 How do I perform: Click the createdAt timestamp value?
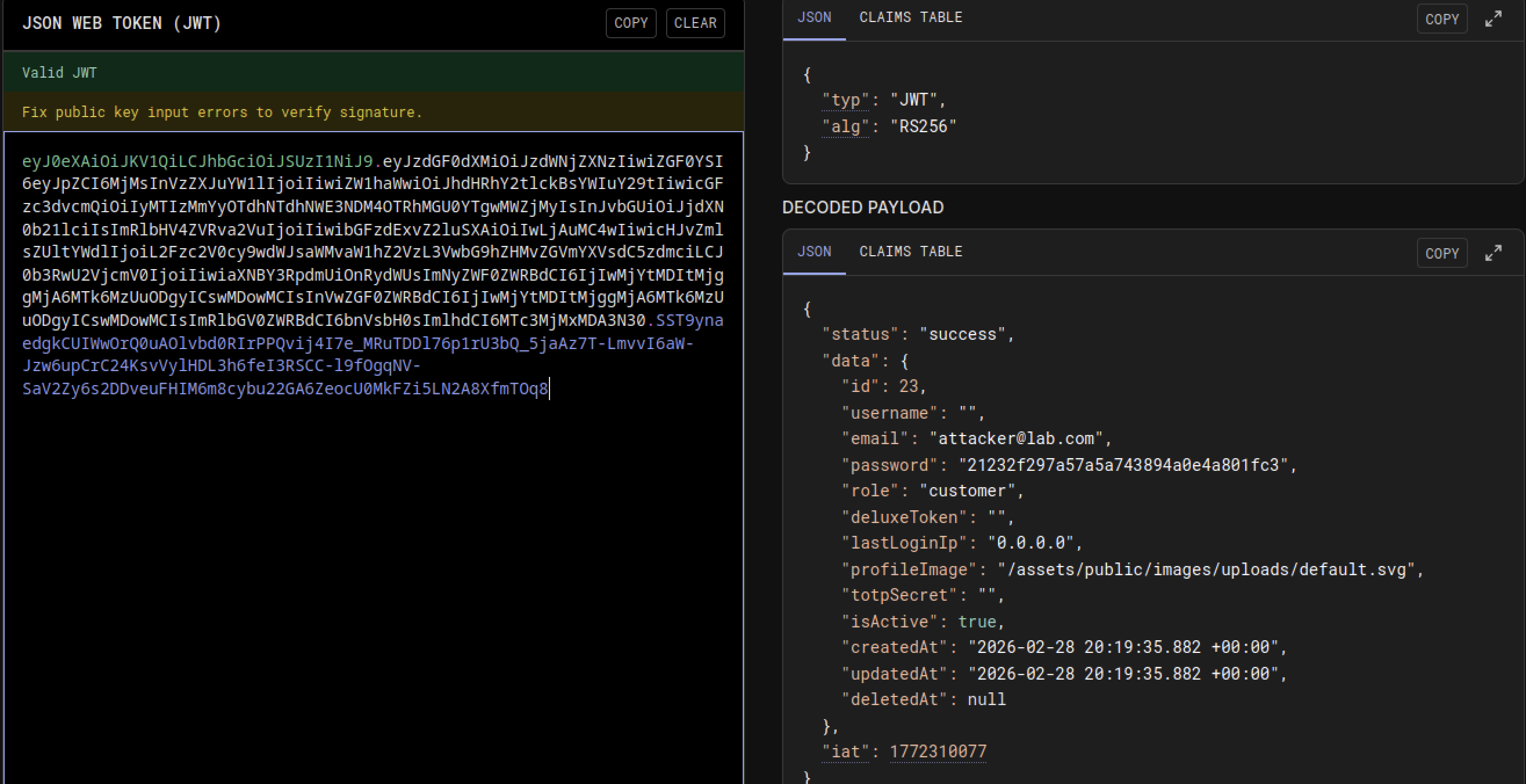coord(1123,647)
